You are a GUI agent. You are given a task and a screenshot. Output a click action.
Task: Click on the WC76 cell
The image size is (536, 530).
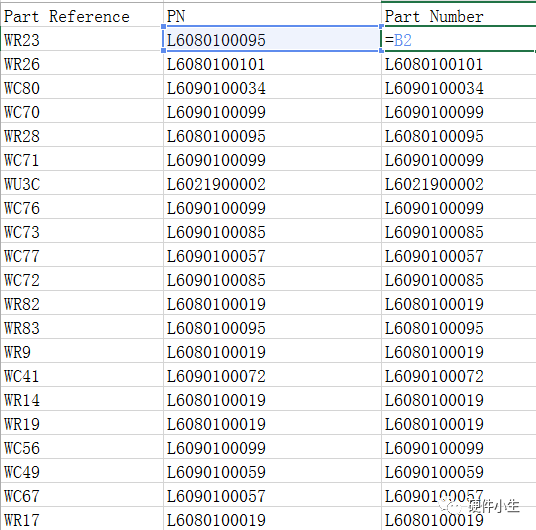pyautogui.click(x=82, y=207)
